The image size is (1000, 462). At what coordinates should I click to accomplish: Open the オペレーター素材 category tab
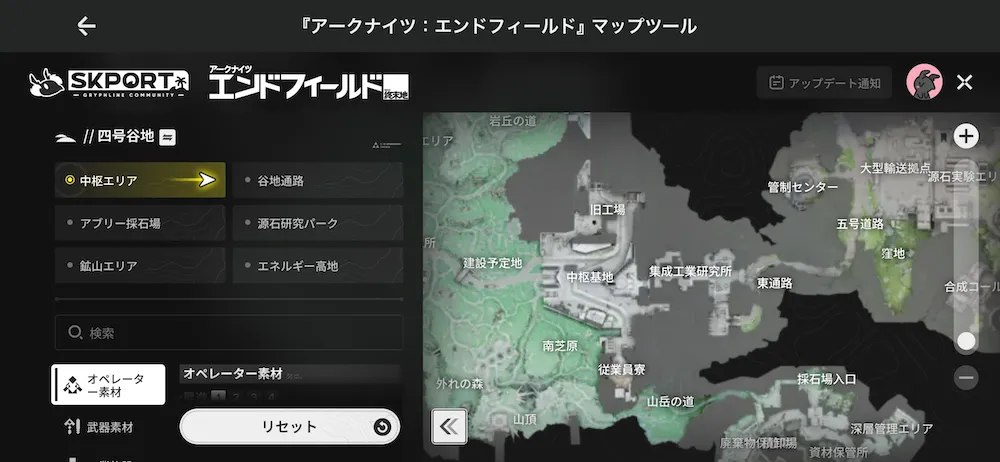pos(108,385)
